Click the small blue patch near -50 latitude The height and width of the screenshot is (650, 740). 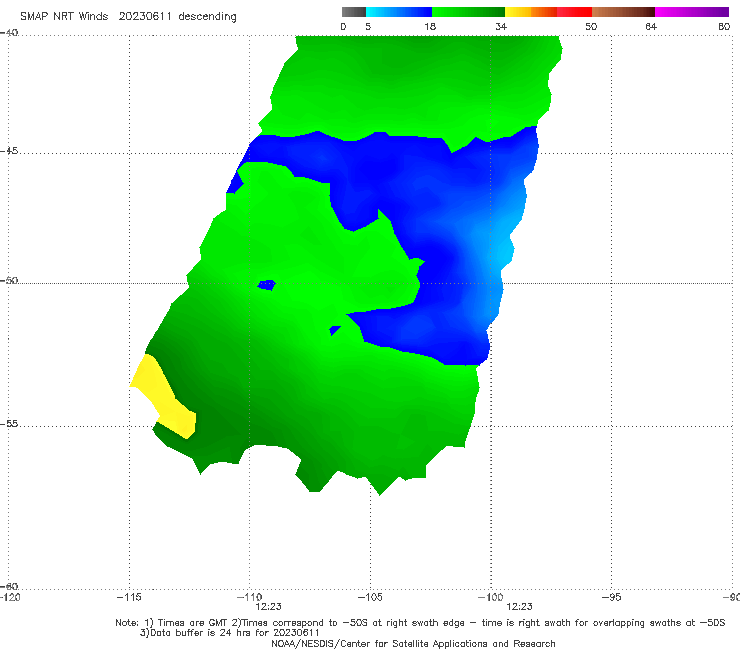tap(267, 285)
